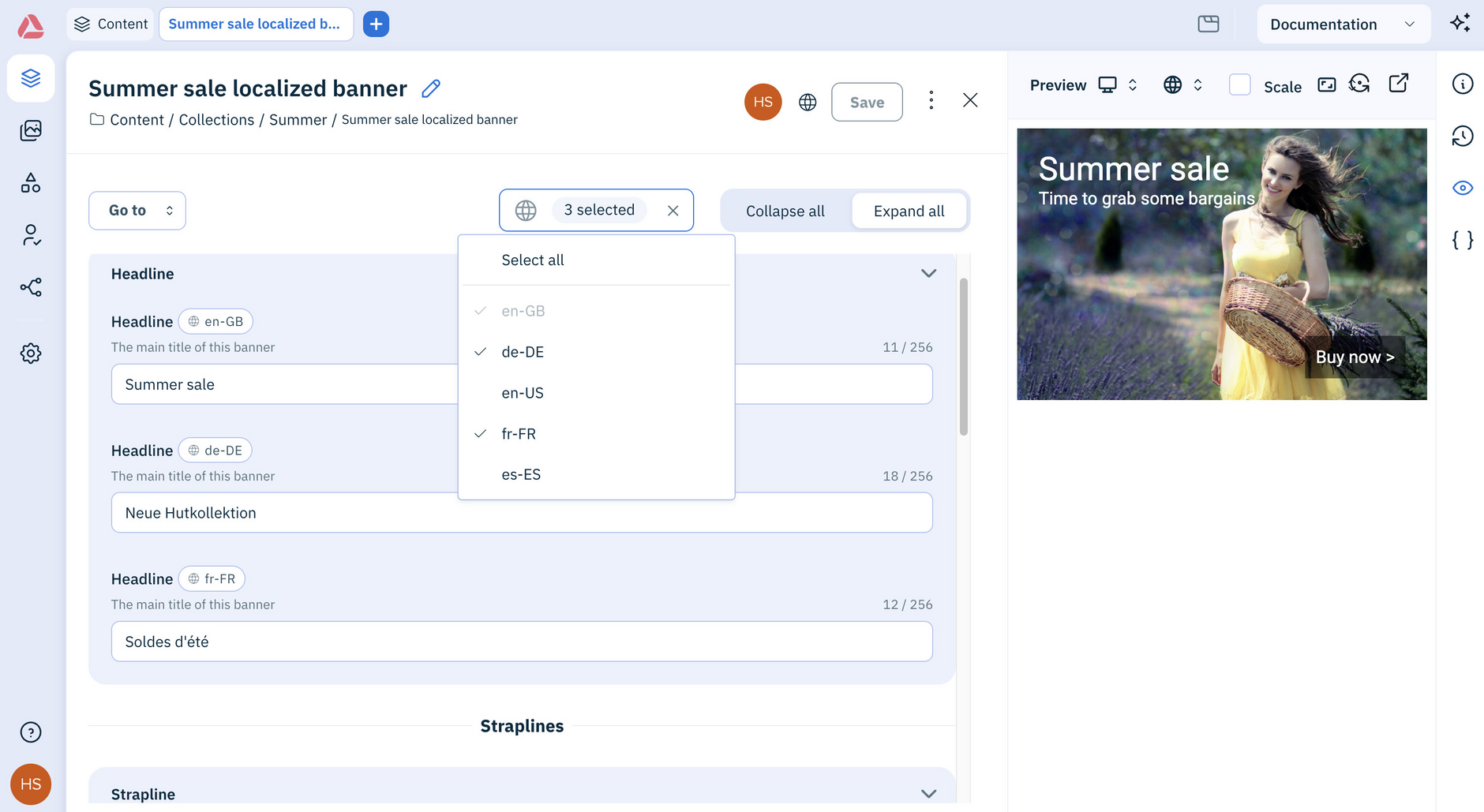Viewport: 1484px width, 812px height.
Task: Open preview in new window icon
Action: (1399, 83)
